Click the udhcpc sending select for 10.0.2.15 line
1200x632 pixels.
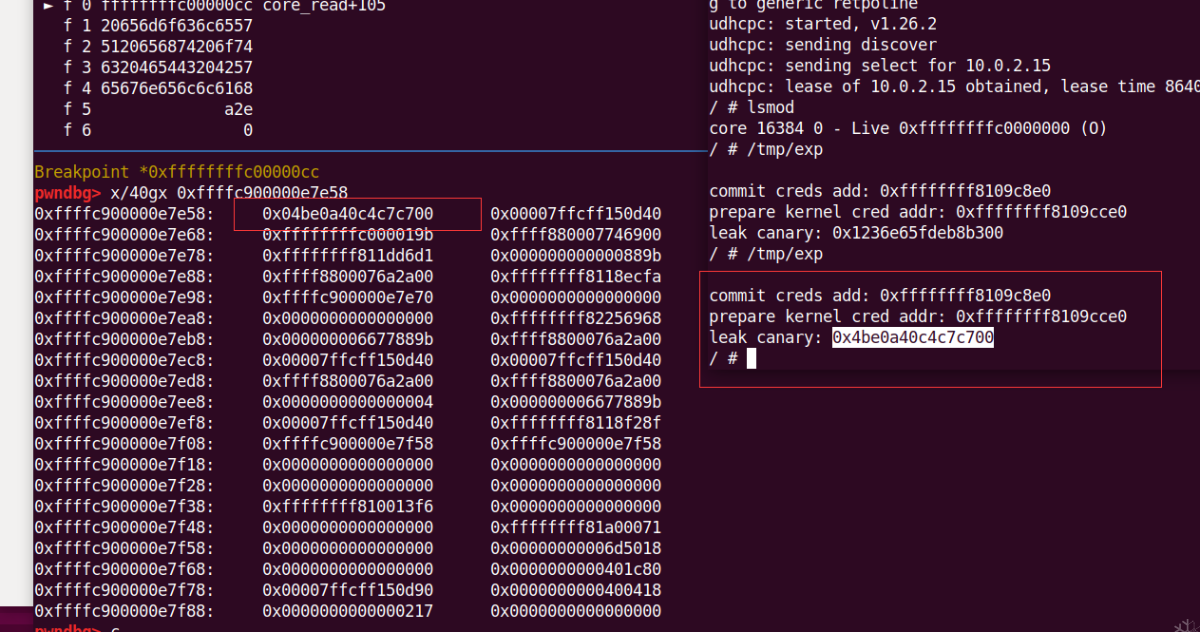click(x=880, y=65)
